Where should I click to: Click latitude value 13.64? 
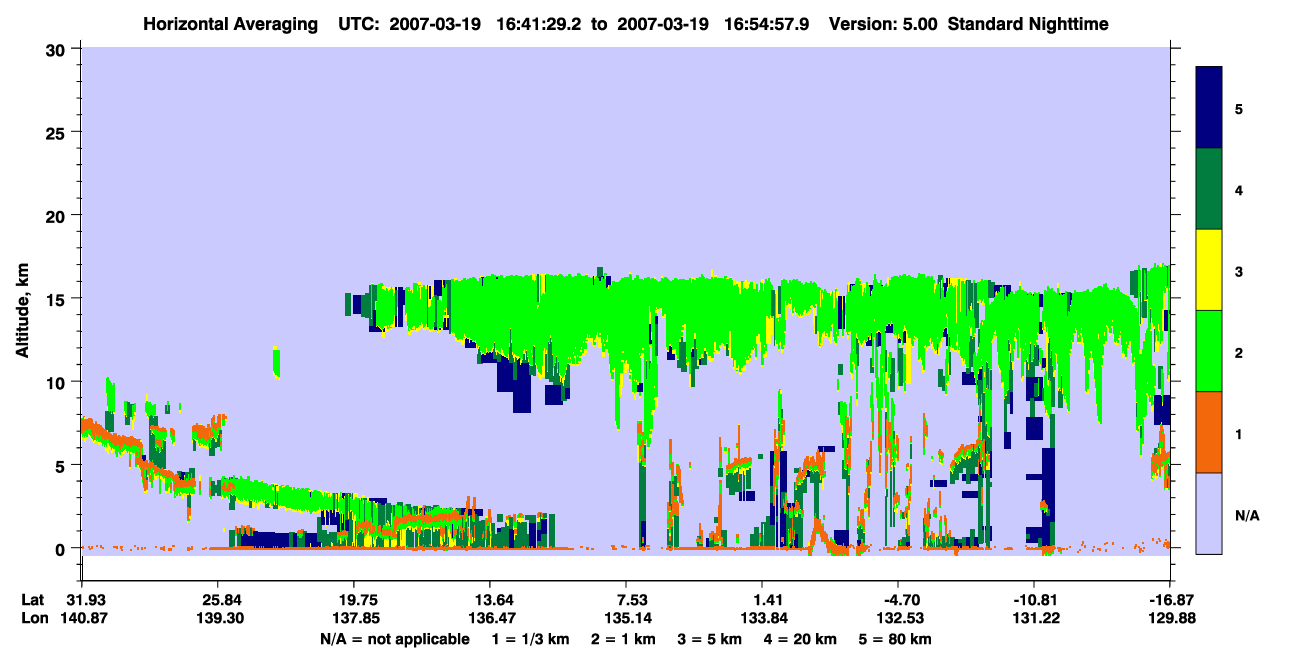click(x=493, y=600)
